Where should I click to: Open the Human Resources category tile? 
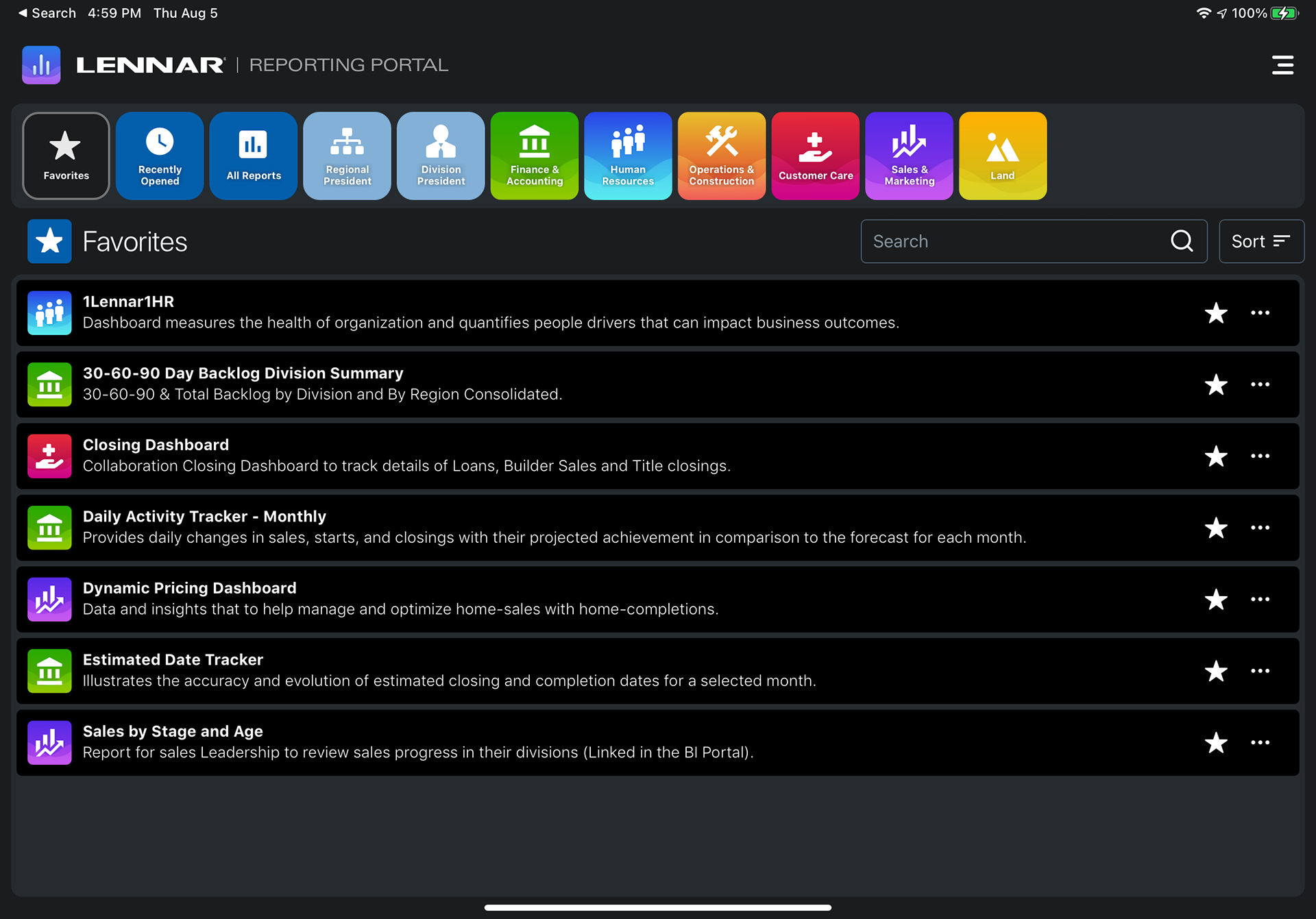(628, 156)
